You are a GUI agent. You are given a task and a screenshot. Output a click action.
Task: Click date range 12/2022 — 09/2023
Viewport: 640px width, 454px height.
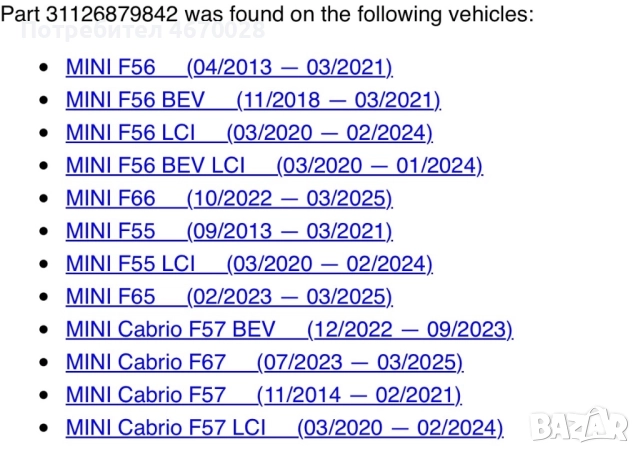pyautogui.click(x=409, y=330)
